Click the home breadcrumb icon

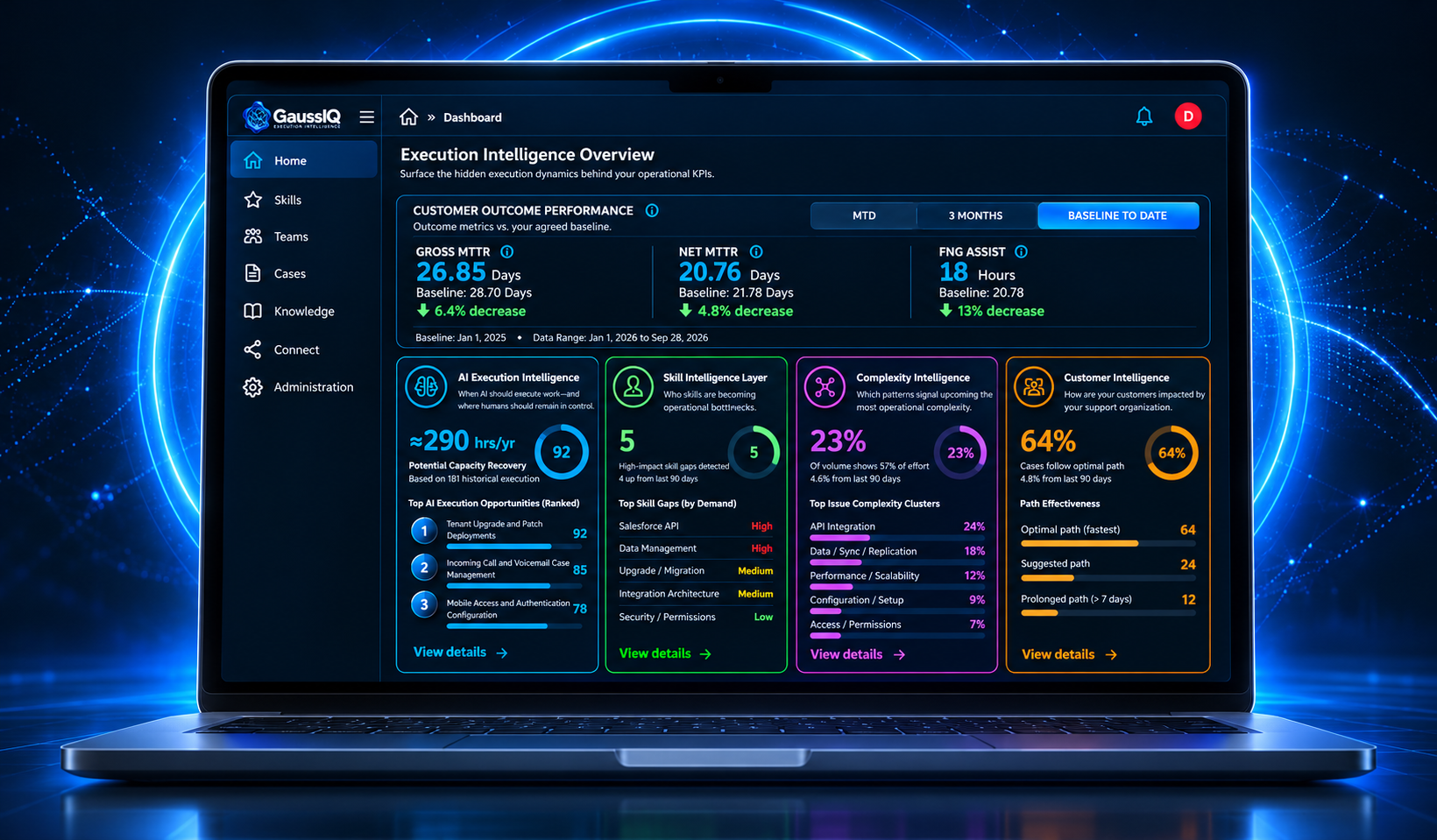408,116
